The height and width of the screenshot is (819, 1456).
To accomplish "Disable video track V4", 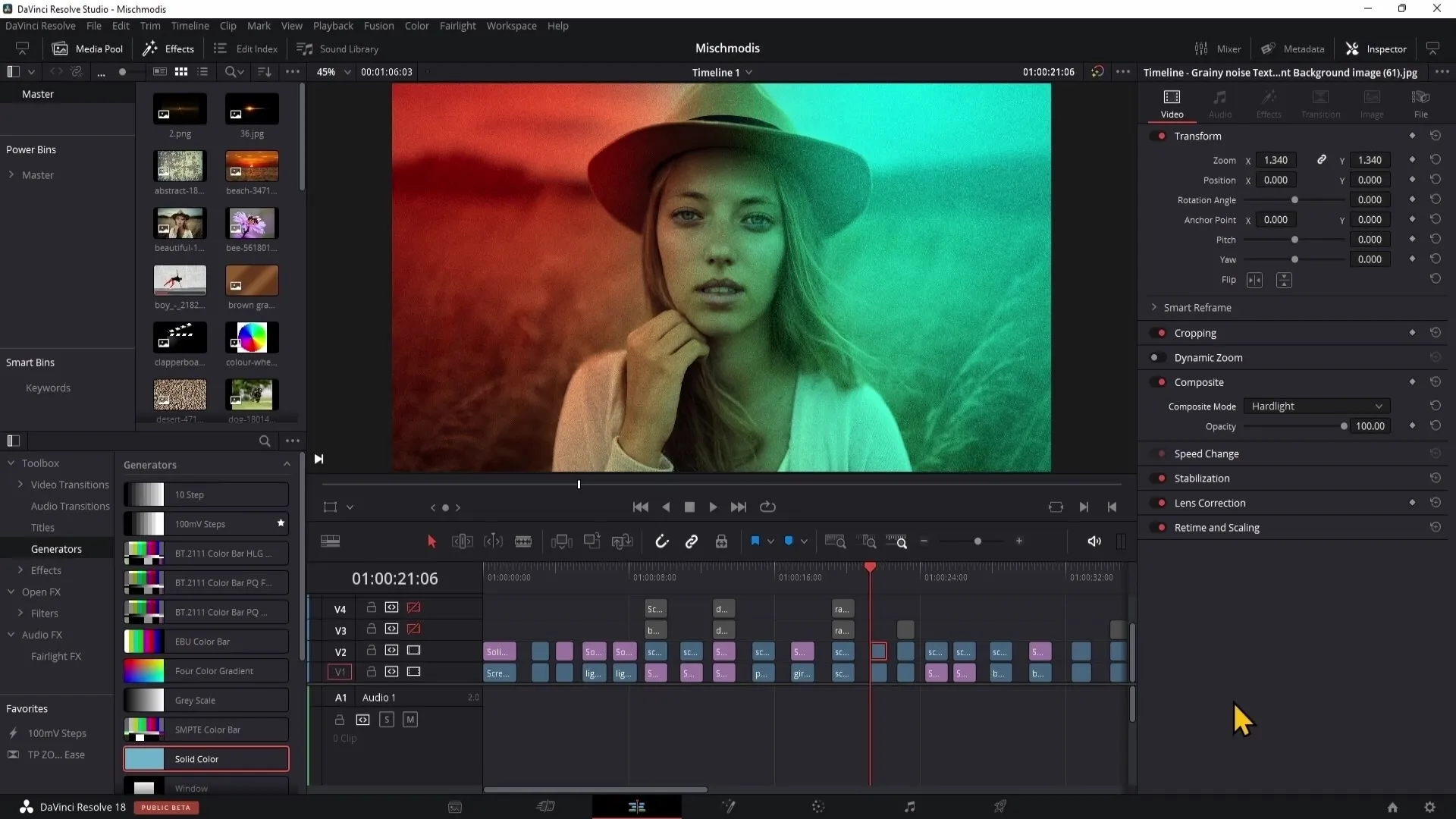I will click(413, 608).
